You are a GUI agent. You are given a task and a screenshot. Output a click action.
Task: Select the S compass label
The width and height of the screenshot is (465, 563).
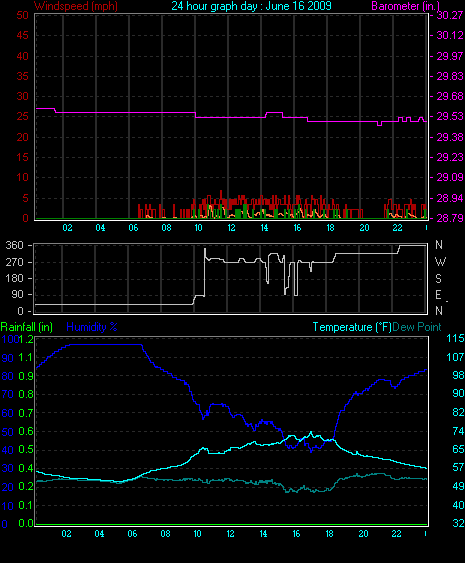[438, 279]
